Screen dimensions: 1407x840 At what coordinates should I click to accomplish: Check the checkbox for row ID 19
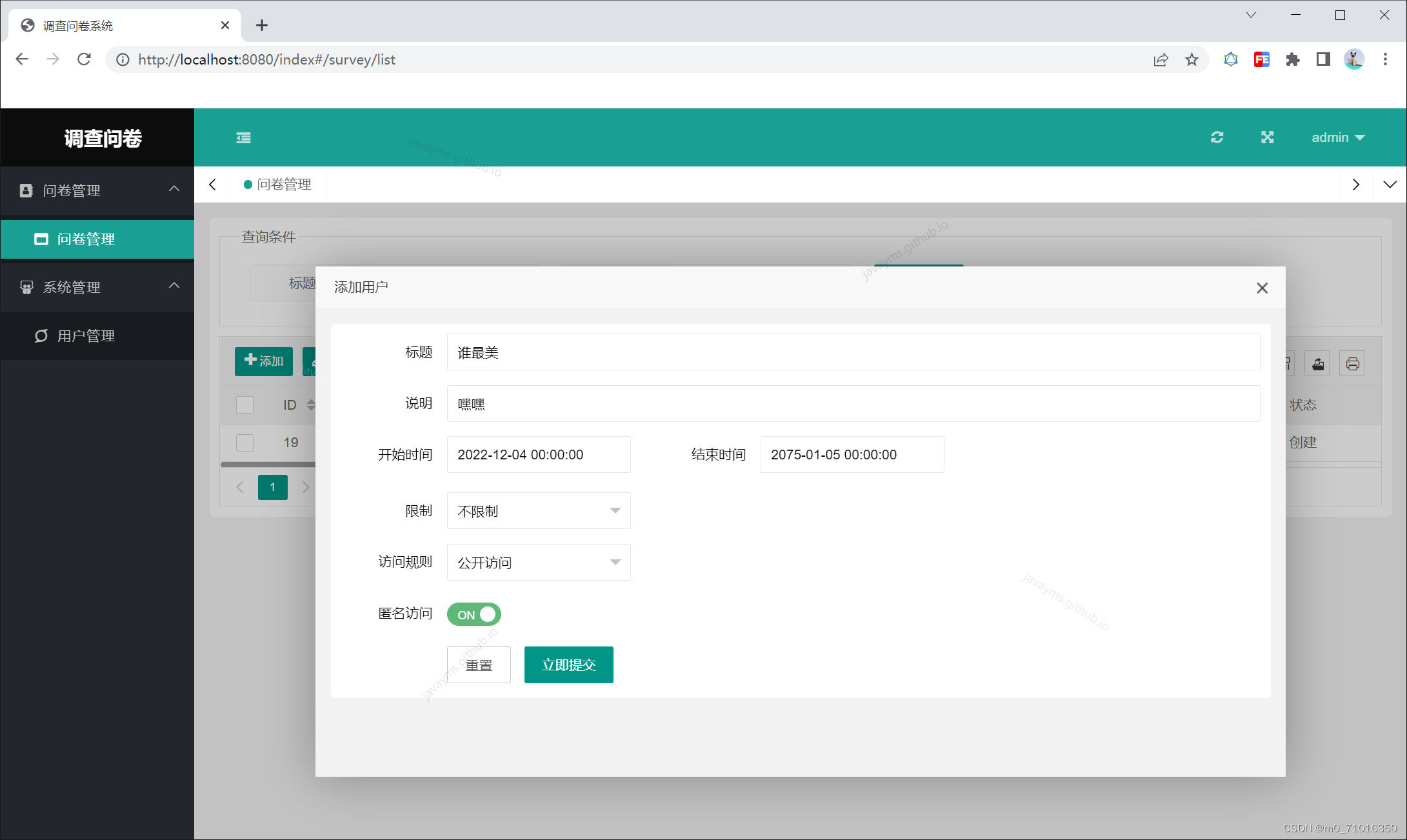(244, 443)
